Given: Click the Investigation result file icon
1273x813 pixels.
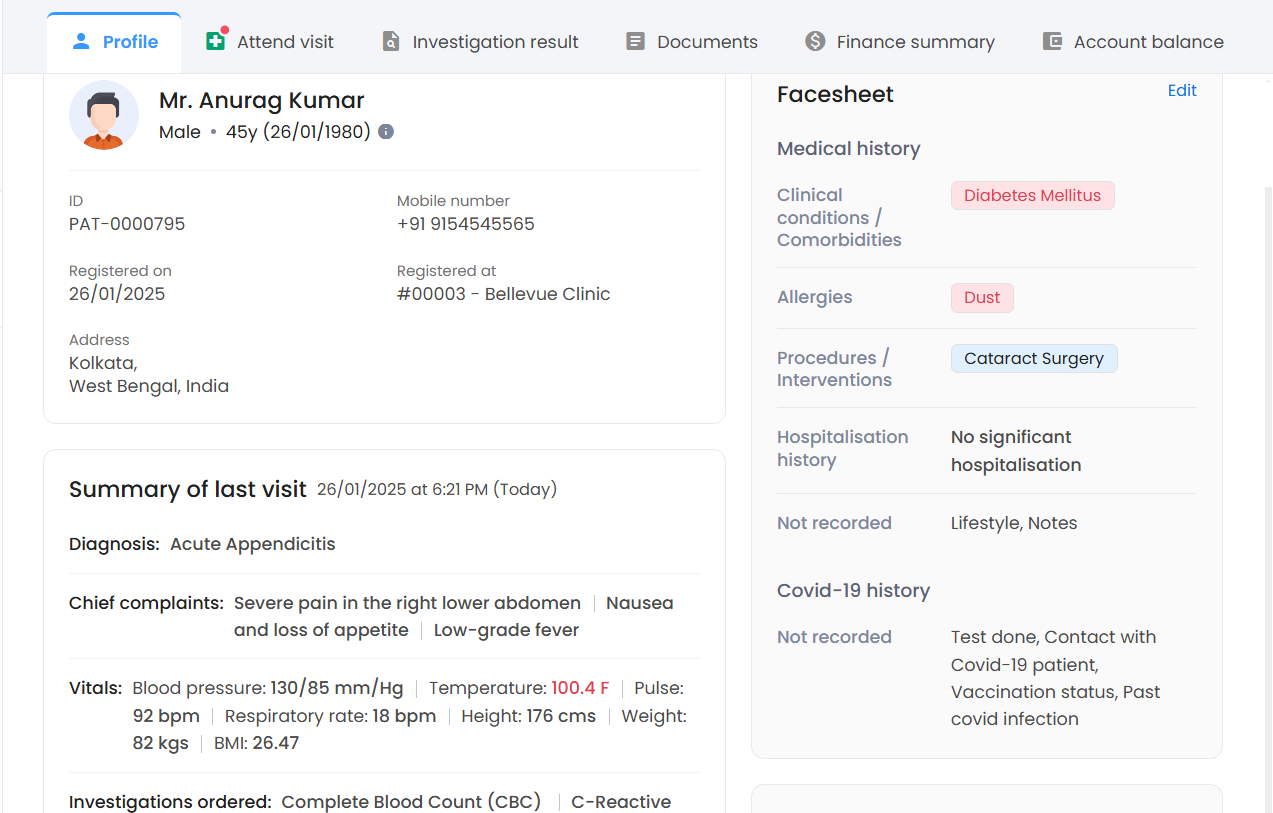Looking at the screenshot, I should 391,41.
